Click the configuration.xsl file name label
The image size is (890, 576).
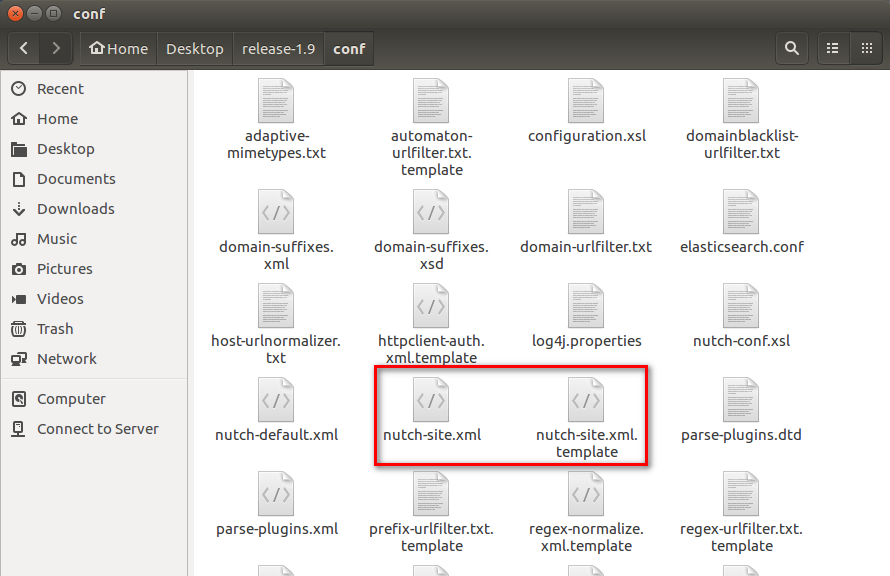tap(586, 136)
